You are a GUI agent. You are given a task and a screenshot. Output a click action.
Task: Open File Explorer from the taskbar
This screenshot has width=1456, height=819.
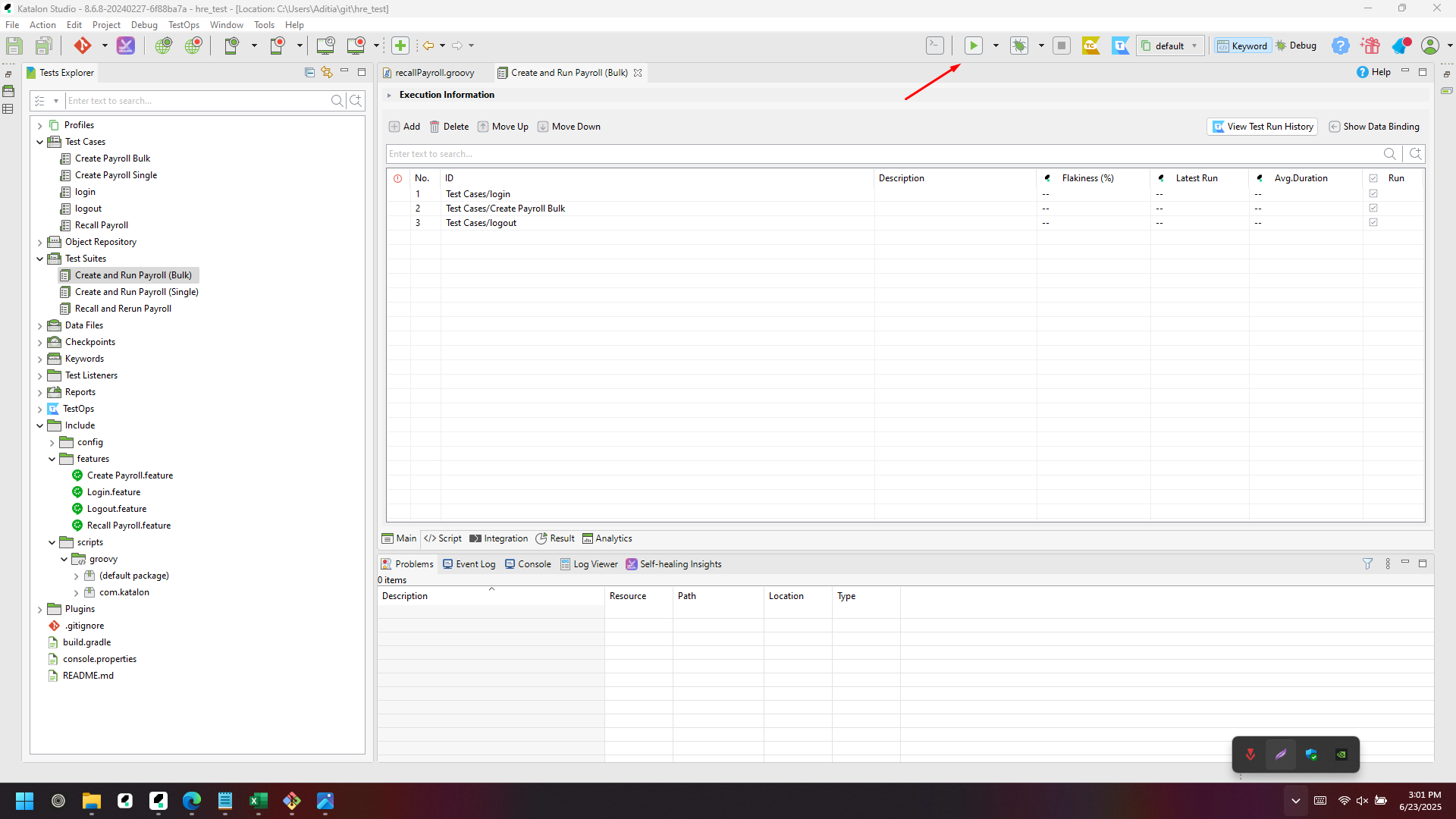(92, 801)
